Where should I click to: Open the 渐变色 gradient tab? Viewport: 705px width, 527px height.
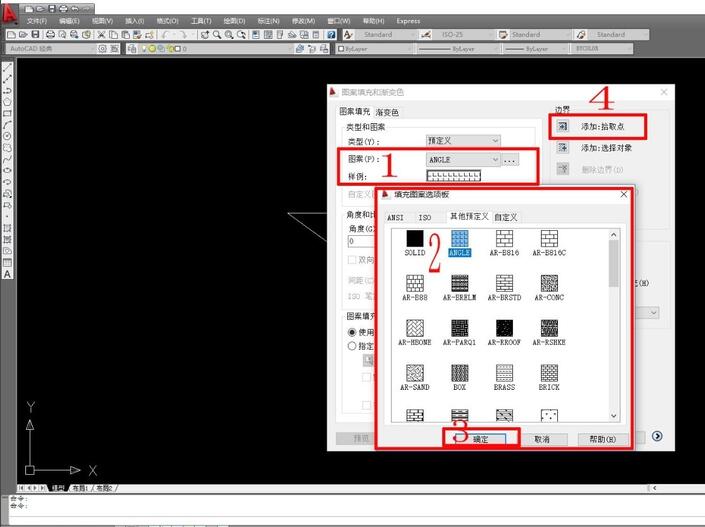[x=387, y=112]
